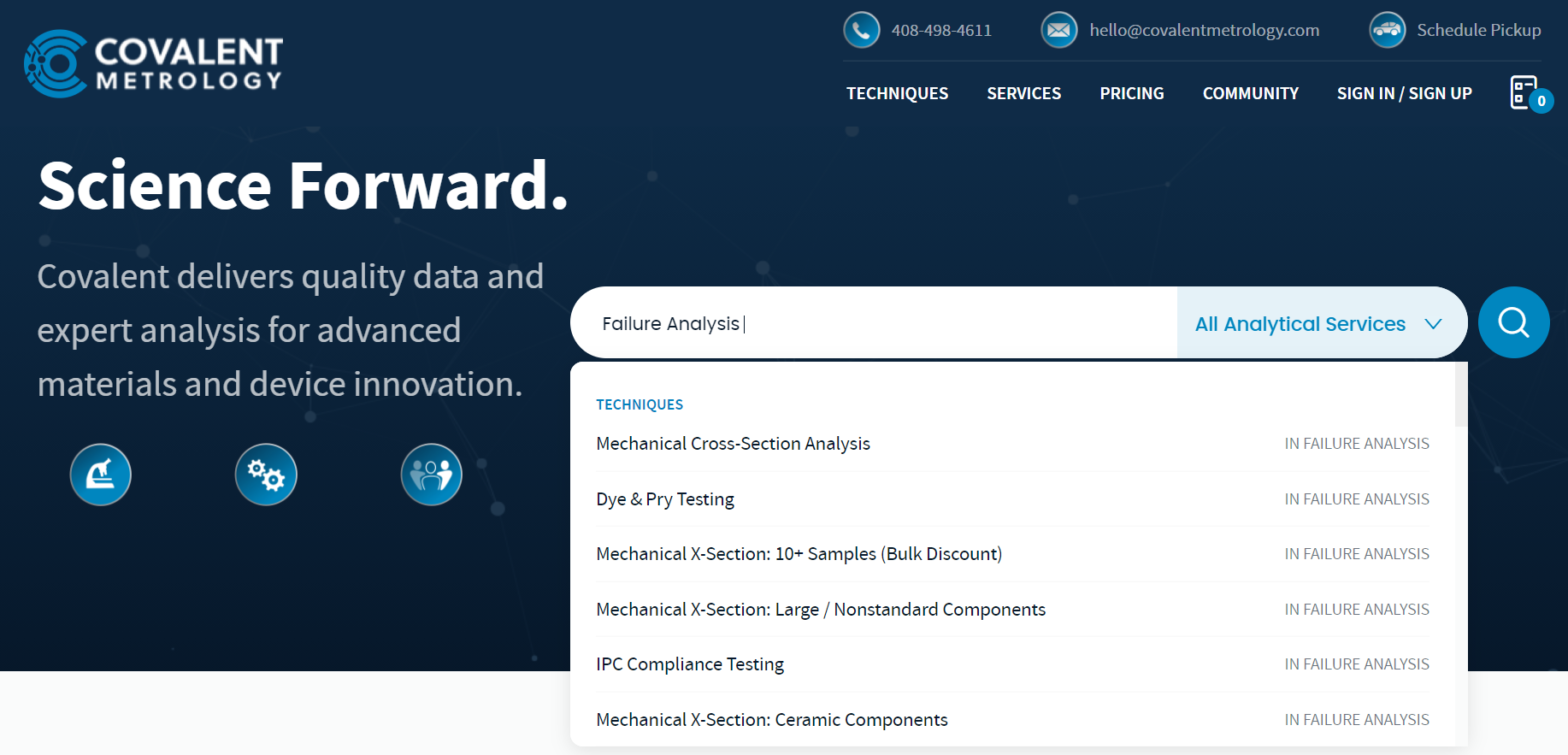Open the PRICING menu item

(x=1132, y=93)
